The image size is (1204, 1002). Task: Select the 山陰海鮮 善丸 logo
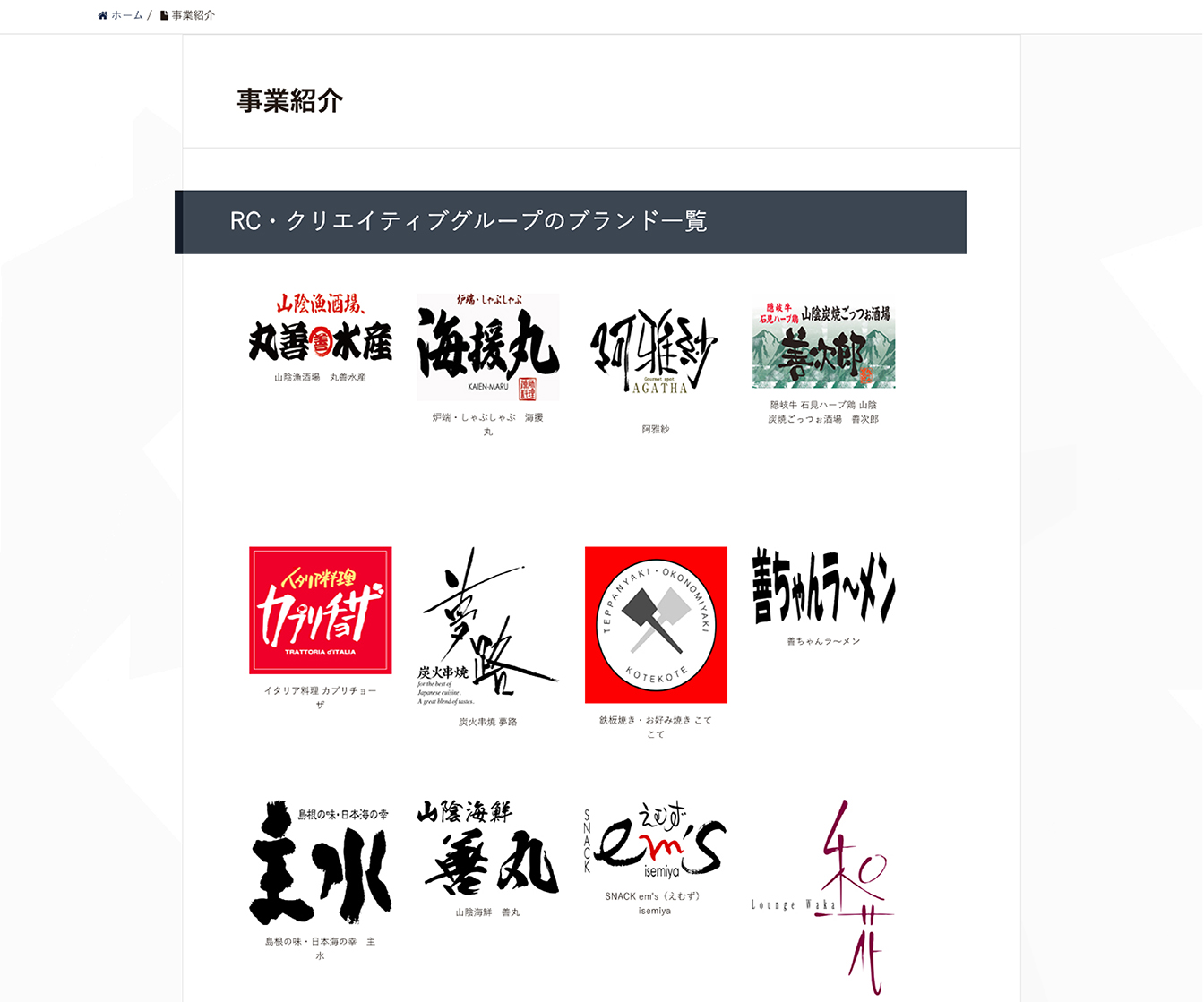[x=488, y=848]
